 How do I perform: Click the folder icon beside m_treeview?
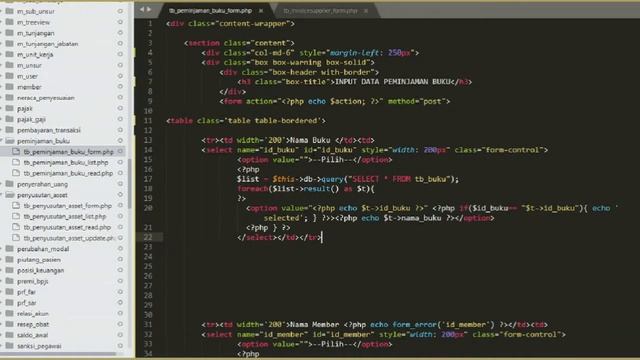click(9, 22)
